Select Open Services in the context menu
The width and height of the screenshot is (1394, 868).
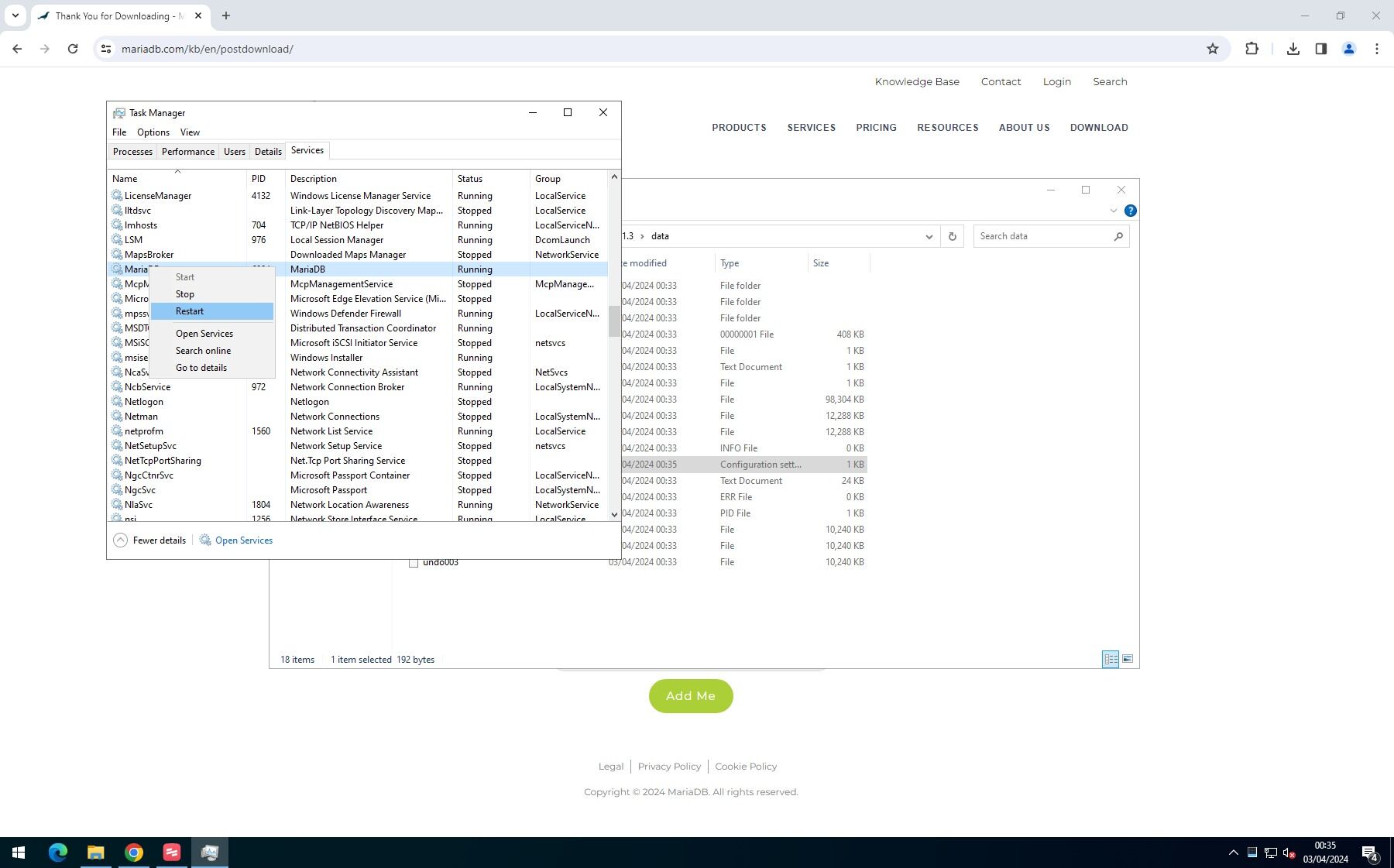click(x=212, y=334)
